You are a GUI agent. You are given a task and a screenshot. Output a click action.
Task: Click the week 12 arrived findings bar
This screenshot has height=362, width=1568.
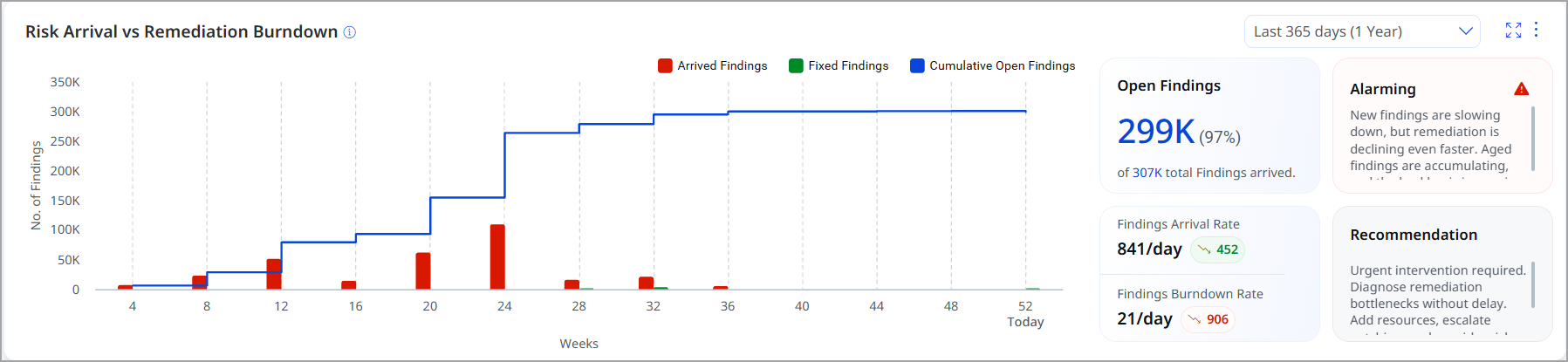tap(274, 274)
